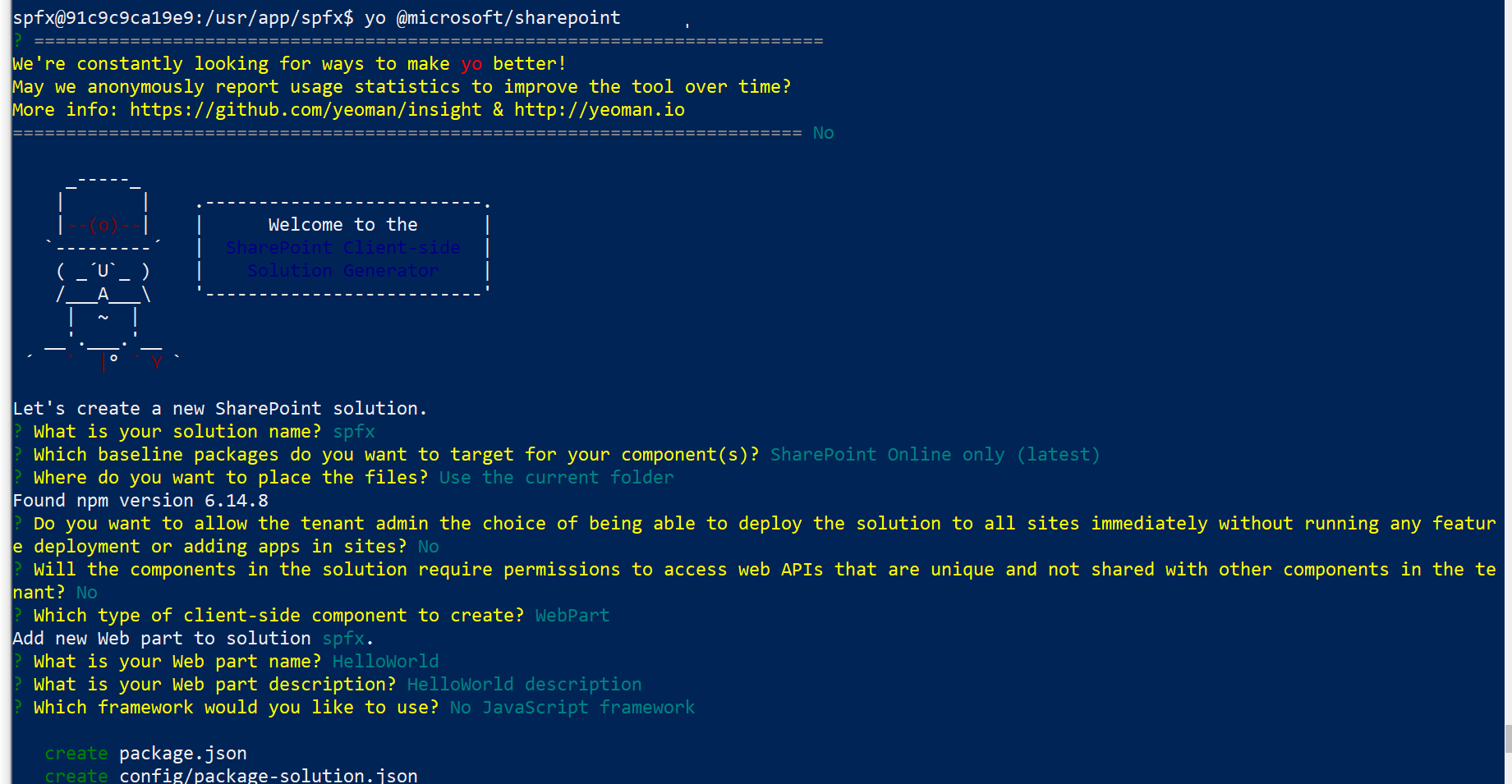Click the 'Use the current folder' answer
The width and height of the screenshot is (1512, 784).
556,478
